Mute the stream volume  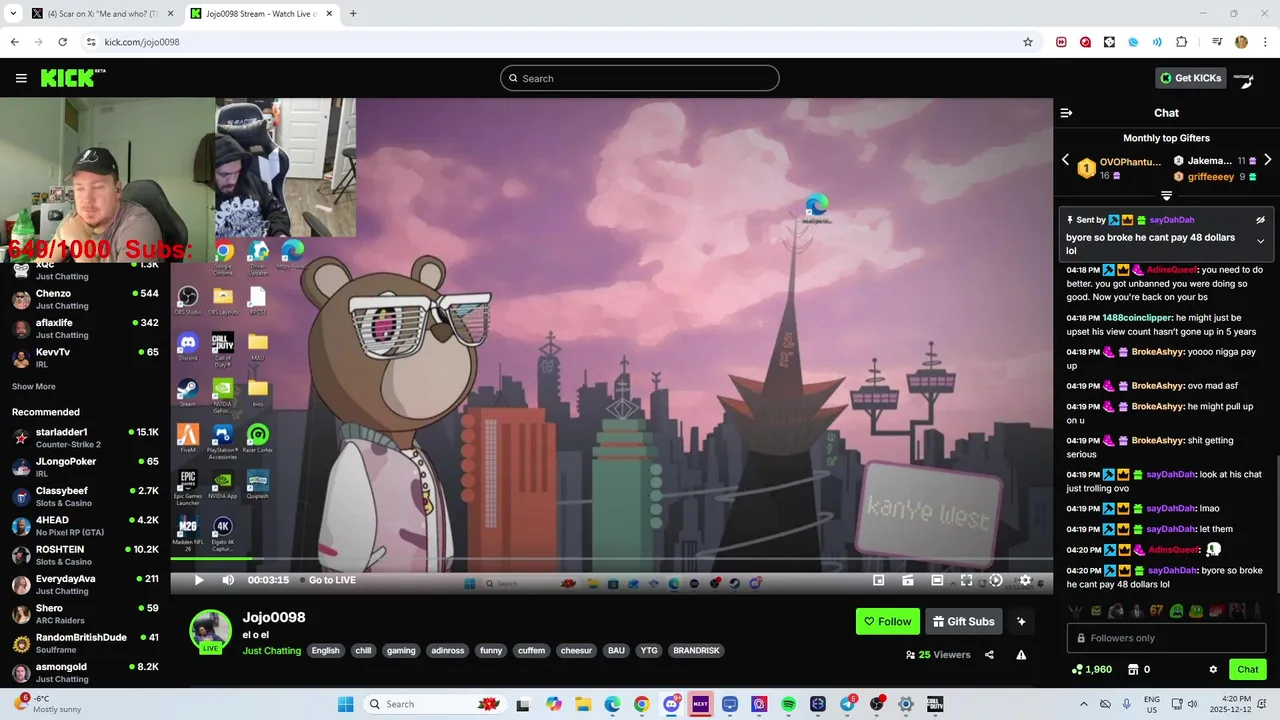coord(228,580)
